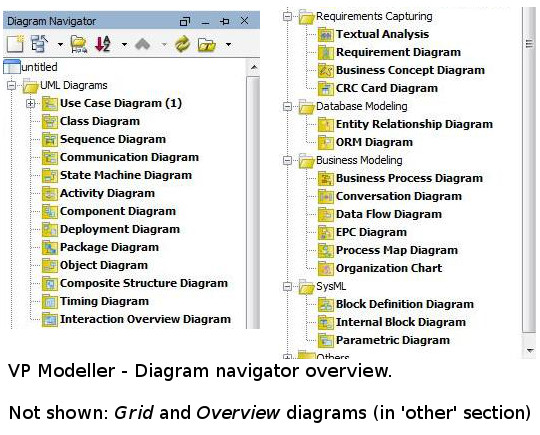Select the Conversation Diagram label
The width and height of the screenshot is (540, 435).
[x=399, y=196]
